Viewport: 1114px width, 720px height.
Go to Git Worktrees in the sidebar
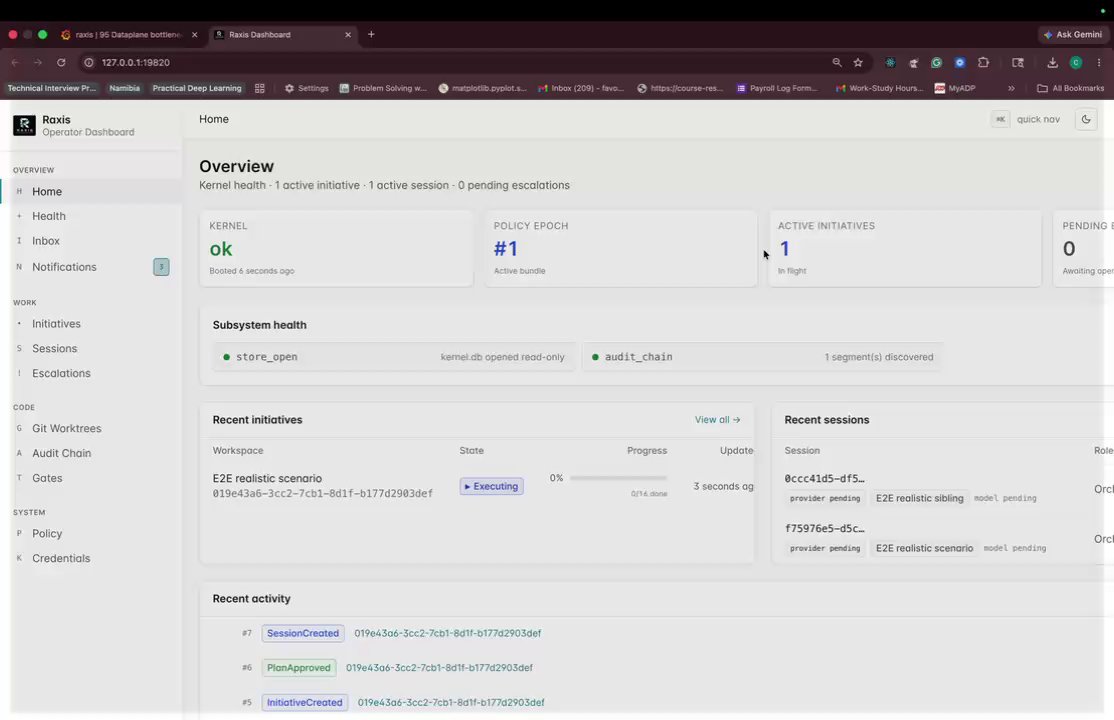66,429
